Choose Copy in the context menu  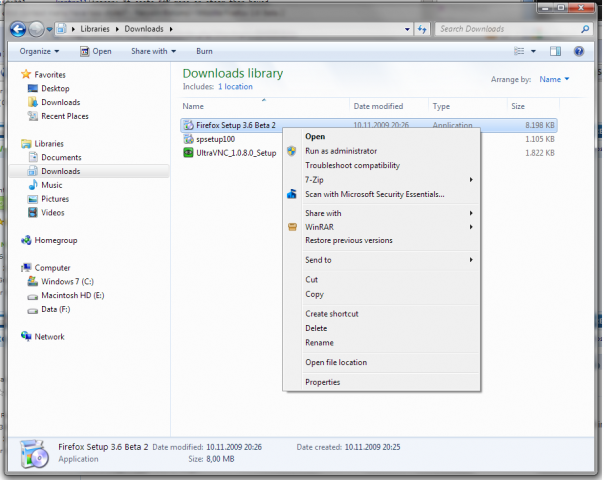click(x=390, y=294)
